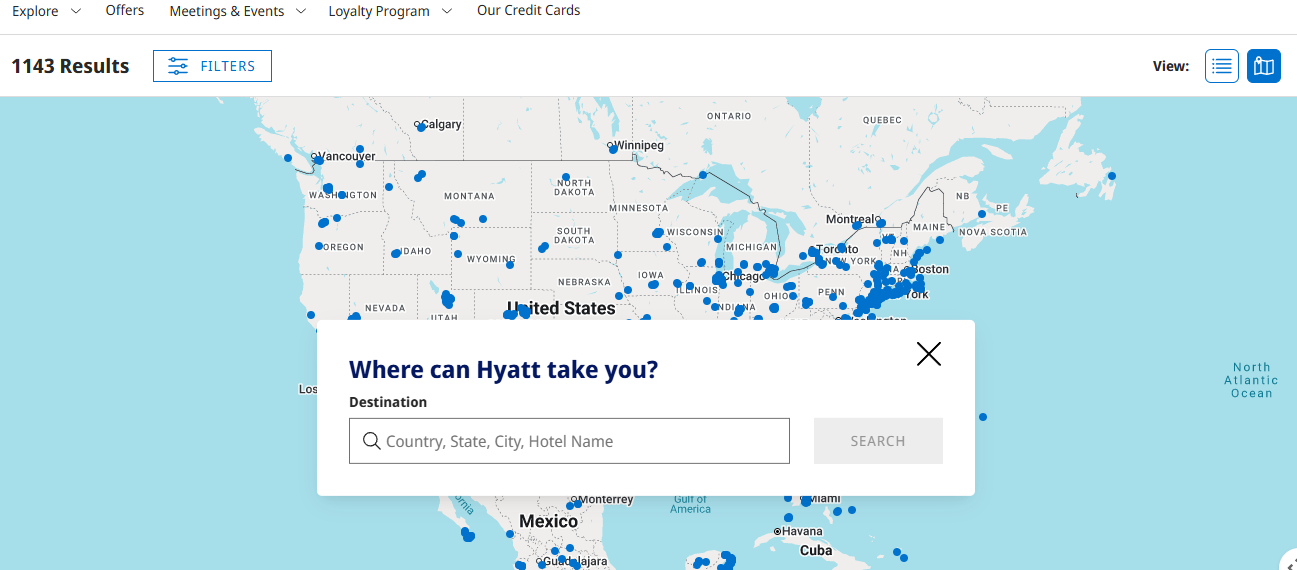Click the Havana map label

802,531
